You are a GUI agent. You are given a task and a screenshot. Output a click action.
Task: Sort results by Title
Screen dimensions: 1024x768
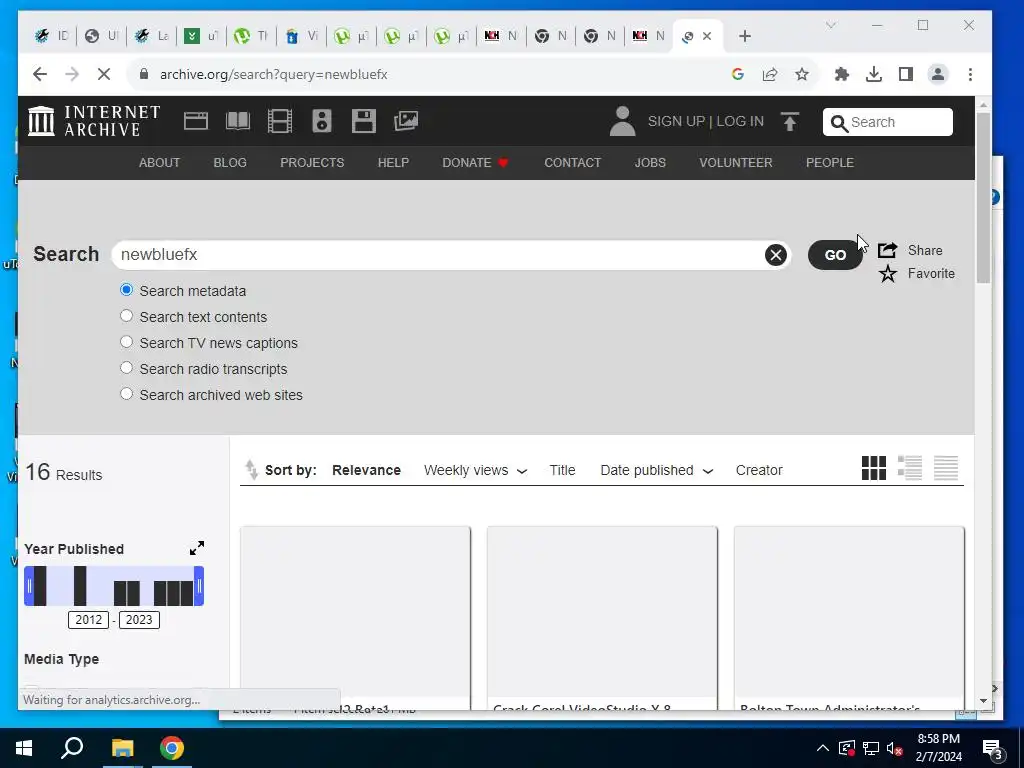562,470
